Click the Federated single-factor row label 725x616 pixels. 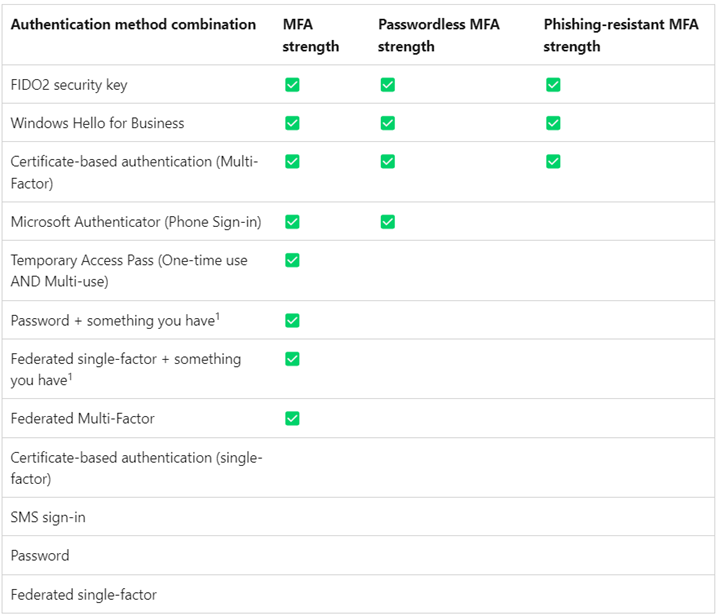[84, 594]
